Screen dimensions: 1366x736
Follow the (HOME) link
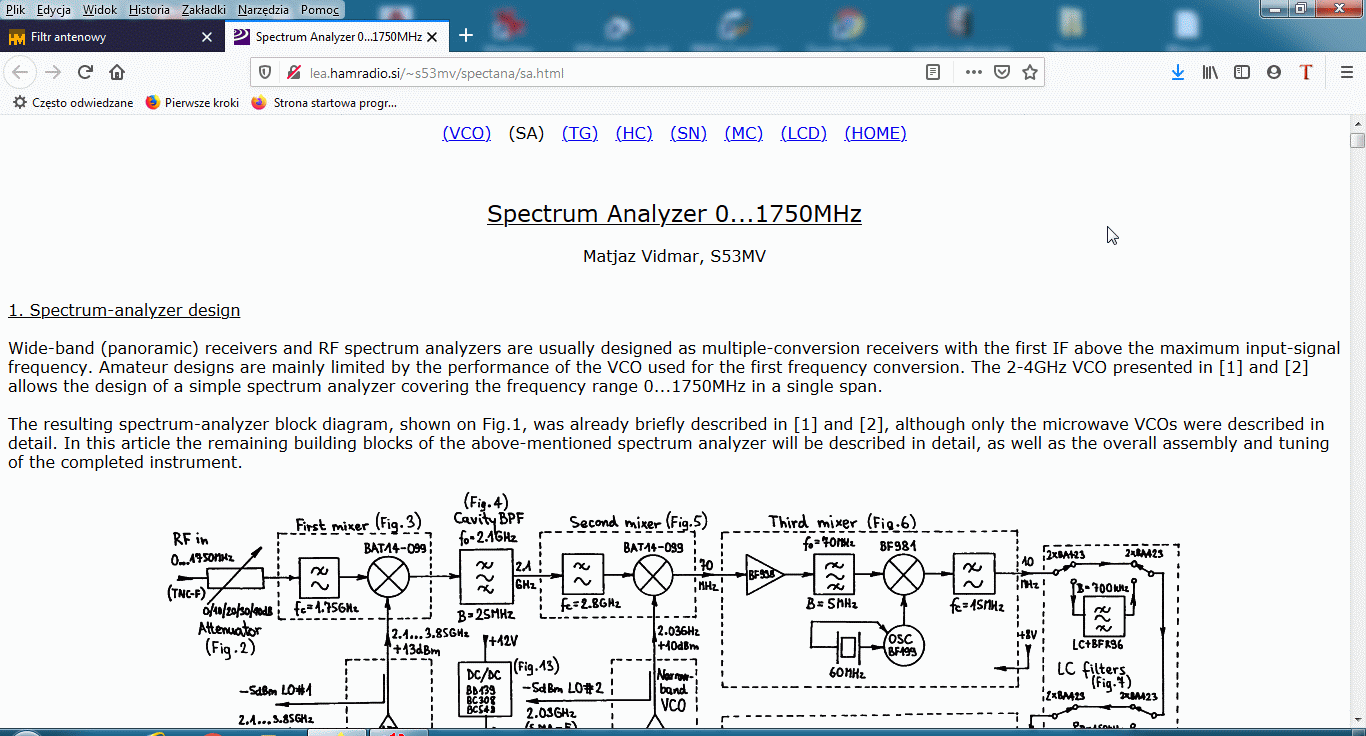[x=875, y=133]
